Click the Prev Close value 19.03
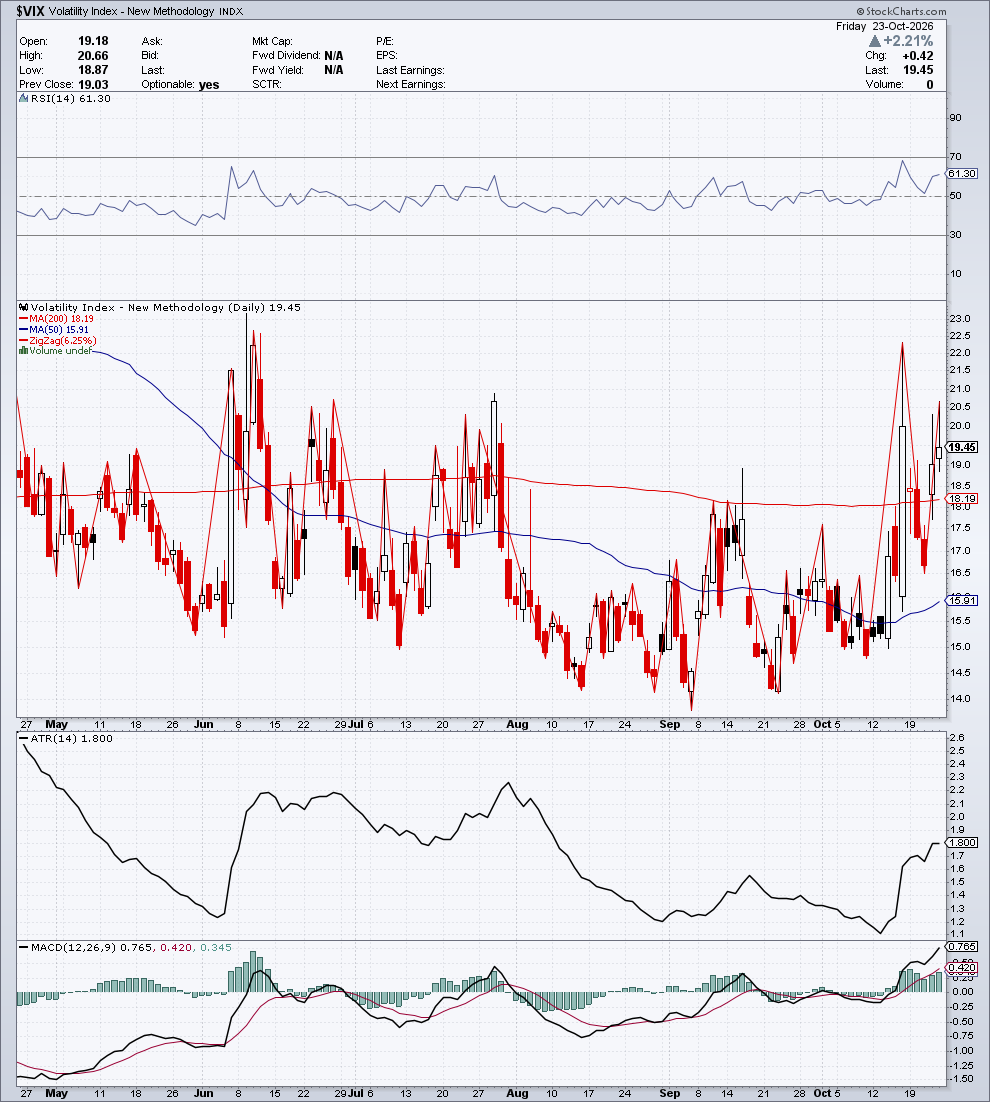This screenshot has height=1102, width=990. (93, 84)
